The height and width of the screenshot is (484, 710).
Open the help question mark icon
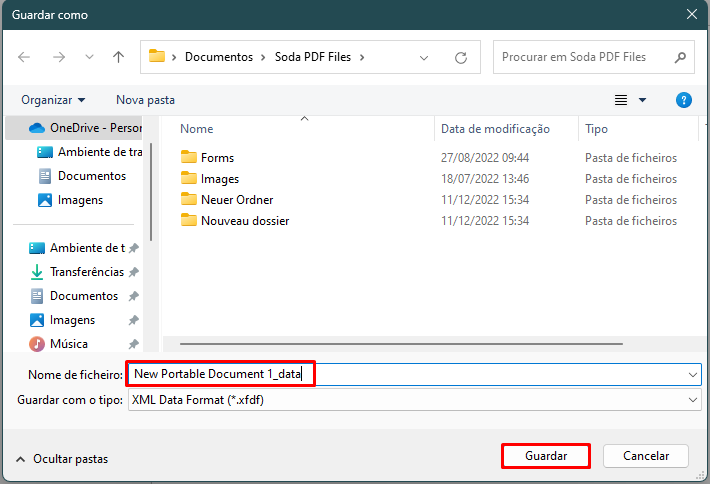click(683, 100)
